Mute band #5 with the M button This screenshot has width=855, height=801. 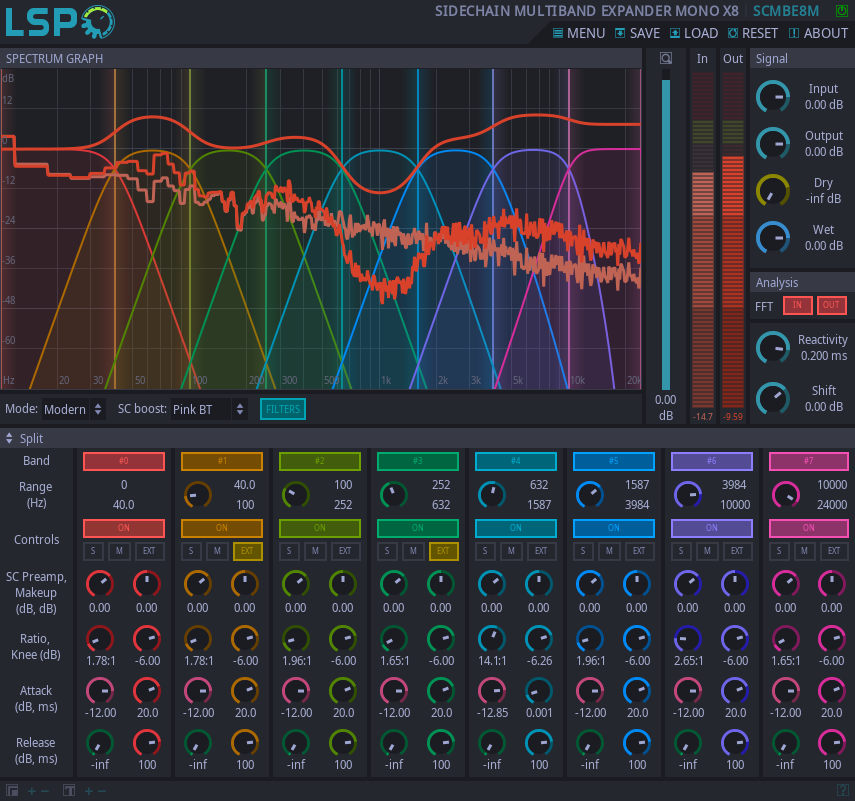pos(609,551)
